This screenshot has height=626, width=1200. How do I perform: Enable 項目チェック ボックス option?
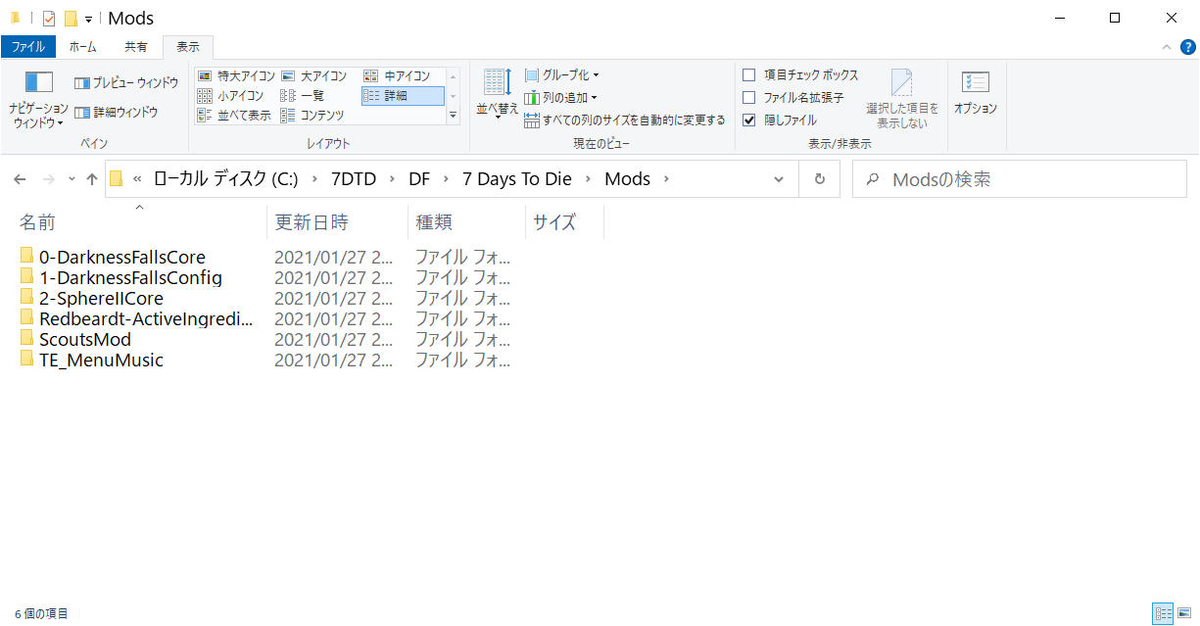(749, 75)
